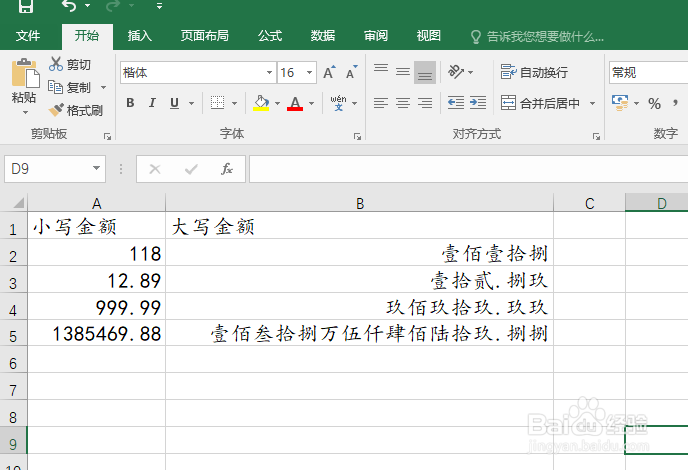
Task: Click inside the formula bar
Action: coord(468,169)
